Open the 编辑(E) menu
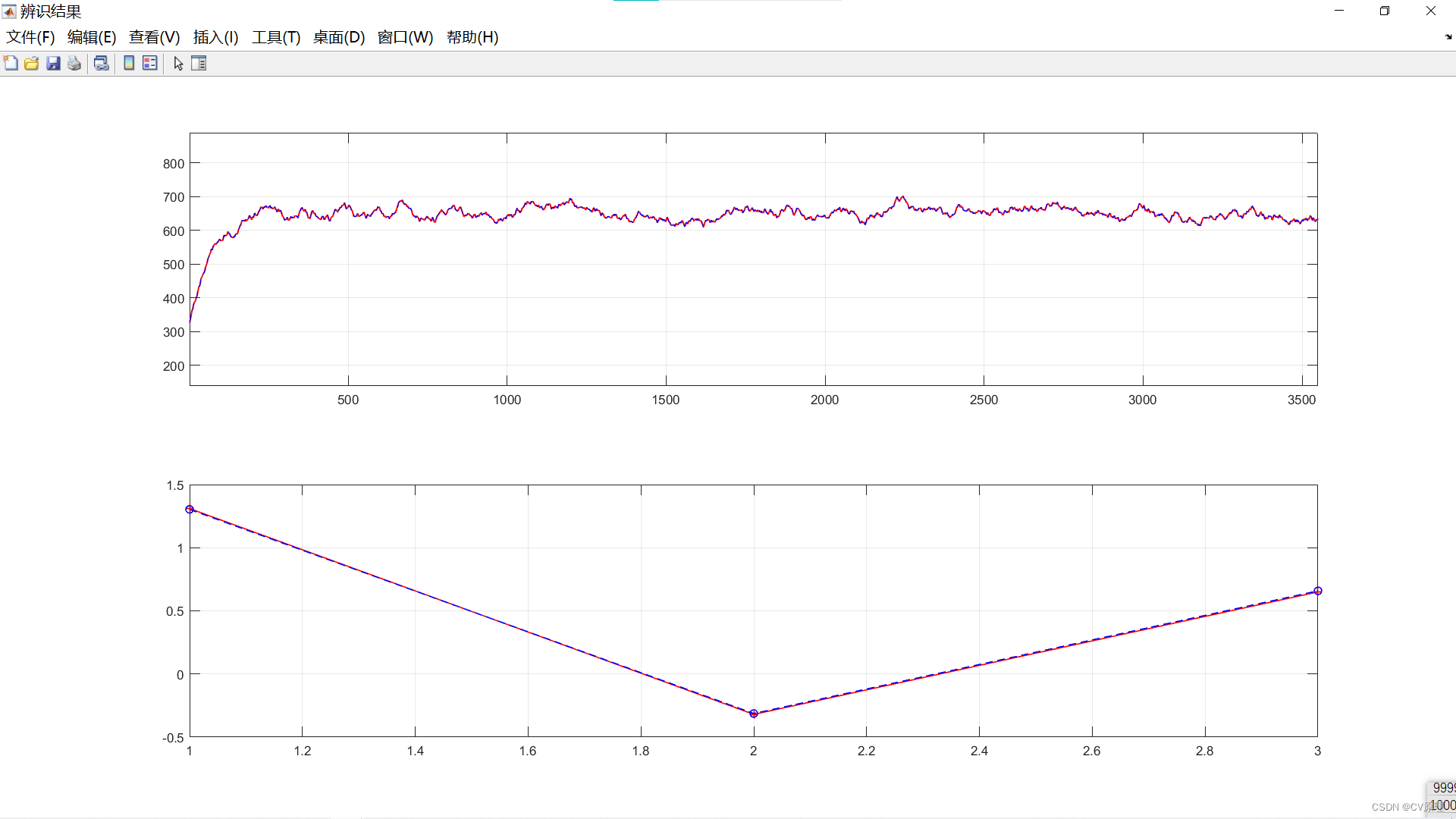Screen dimensions: 1456x819 pos(91,37)
